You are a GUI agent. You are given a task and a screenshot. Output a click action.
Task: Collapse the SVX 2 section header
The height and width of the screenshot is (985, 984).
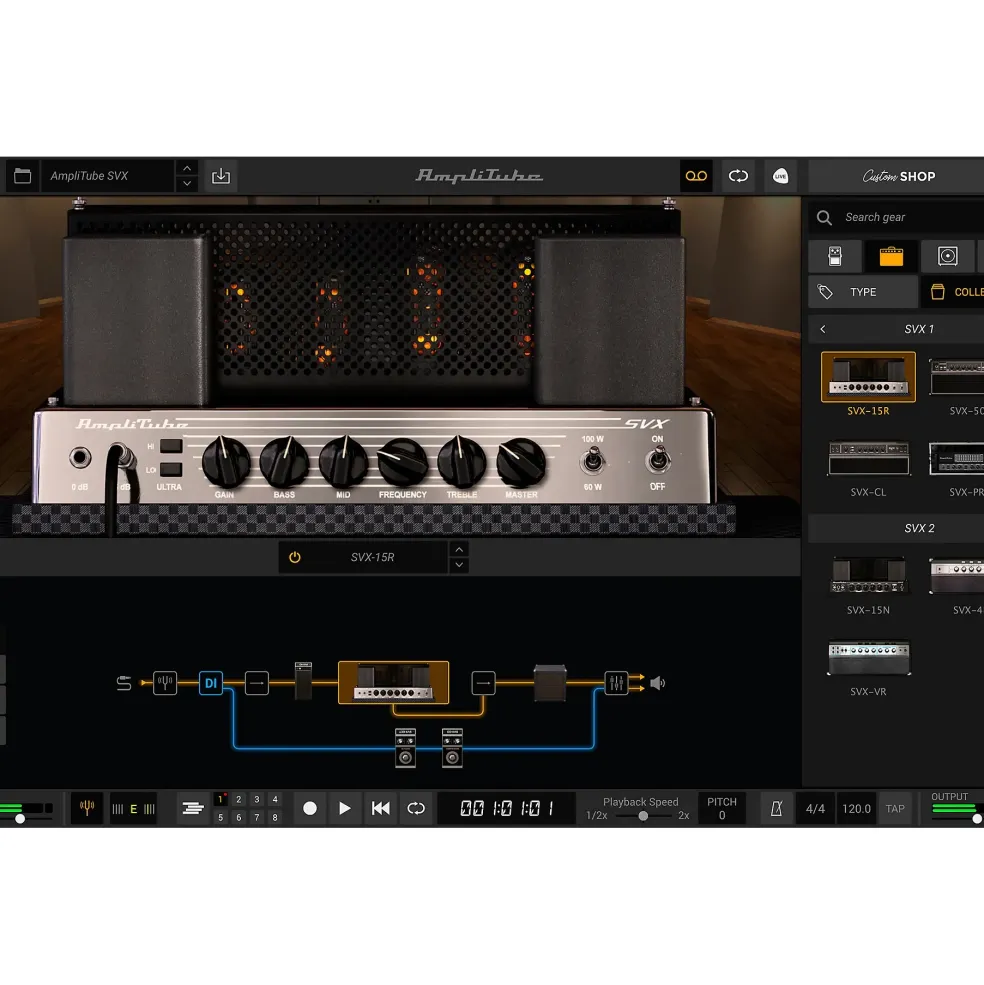(896, 528)
